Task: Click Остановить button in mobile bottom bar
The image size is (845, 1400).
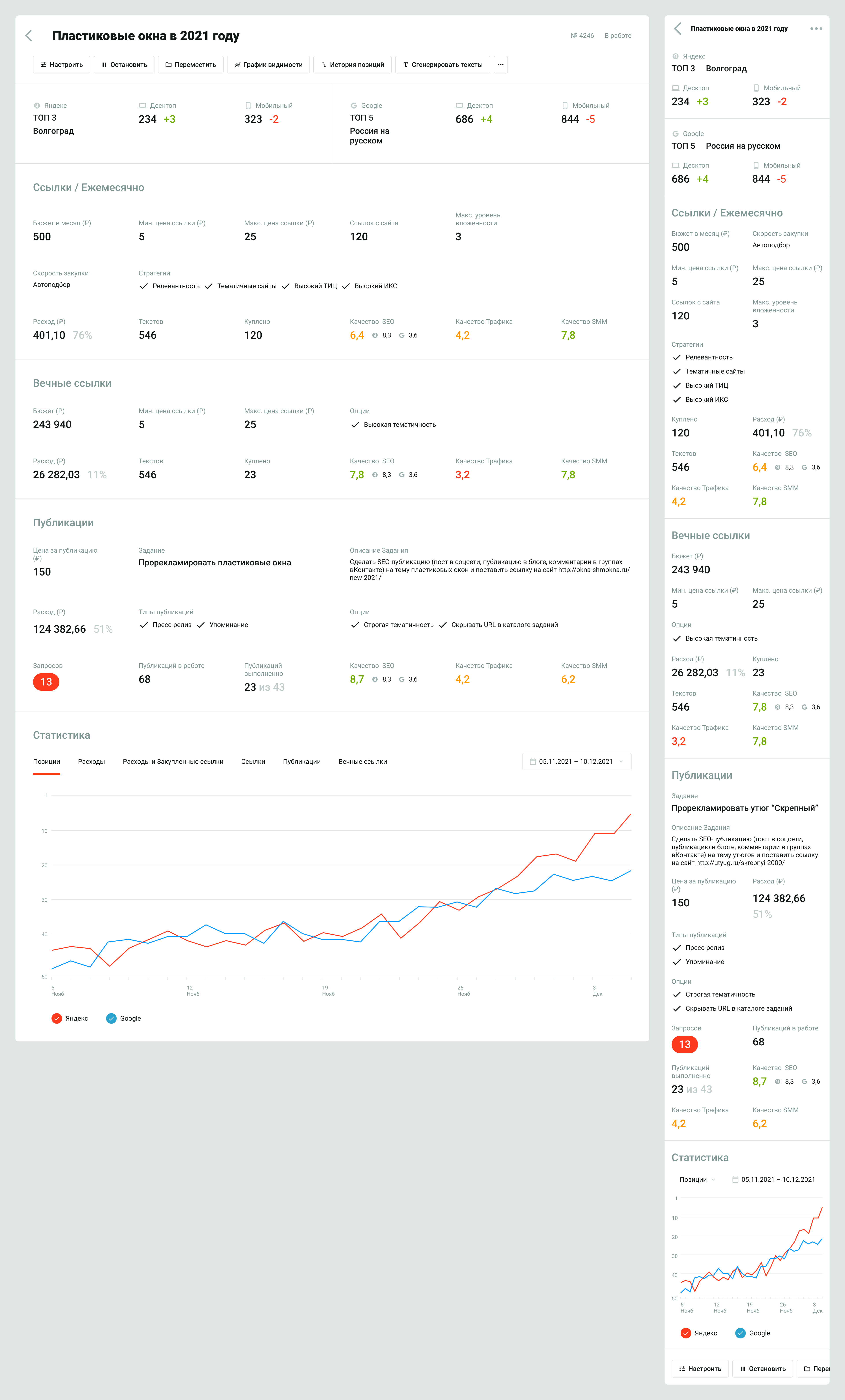Action: [x=763, y=1369]
